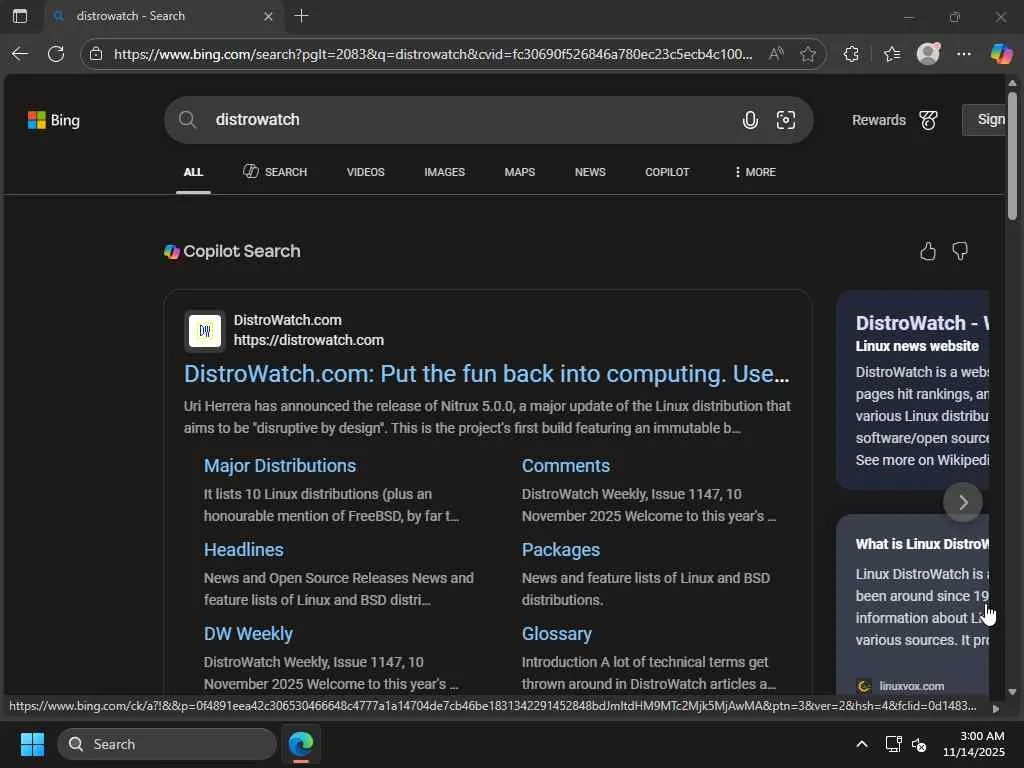The height and width of the screenshot is (768, 1024).
Task: Click the distrowatch search input
Action: coord(470,120)
